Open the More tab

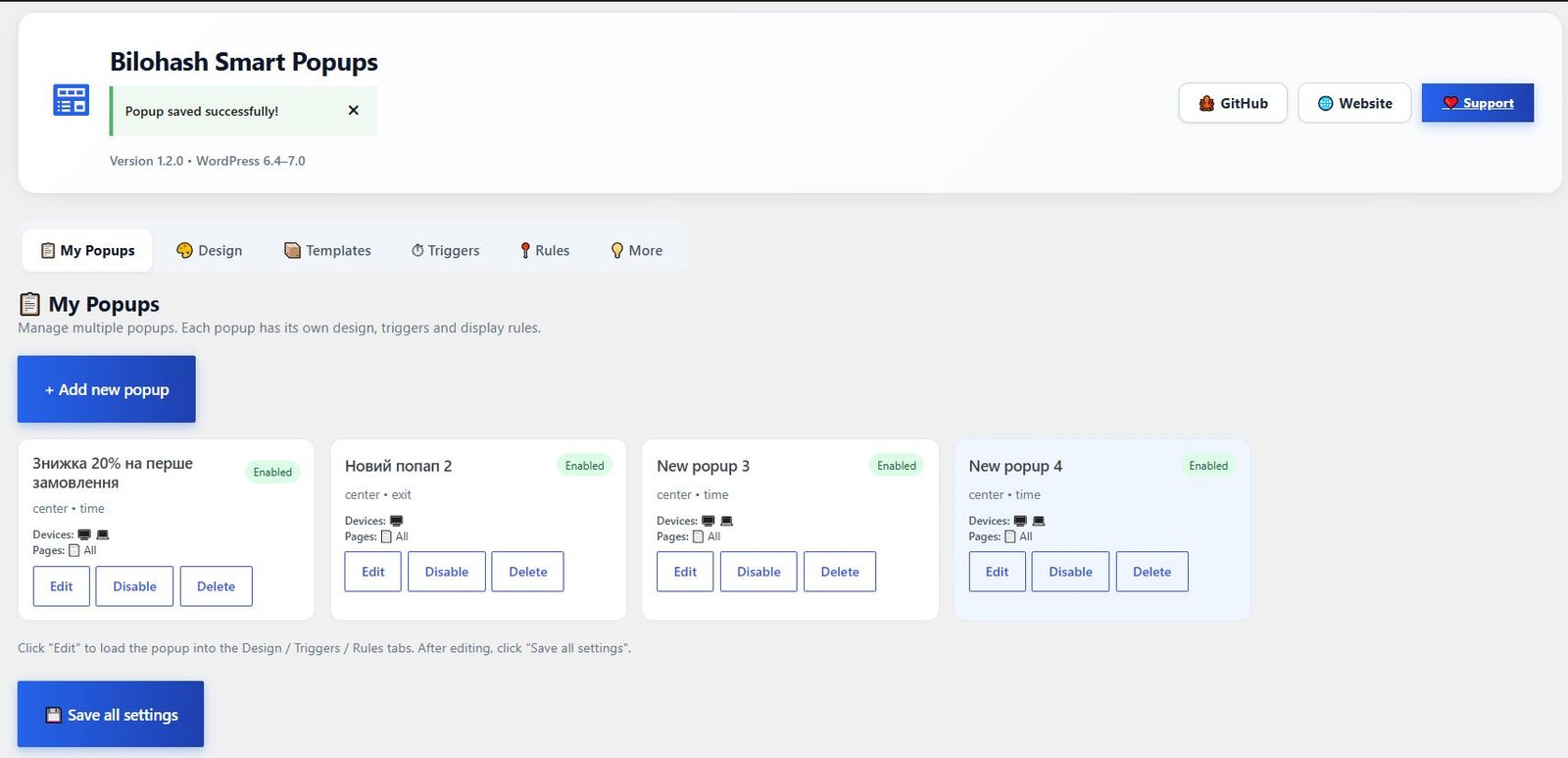click(636, 250)
